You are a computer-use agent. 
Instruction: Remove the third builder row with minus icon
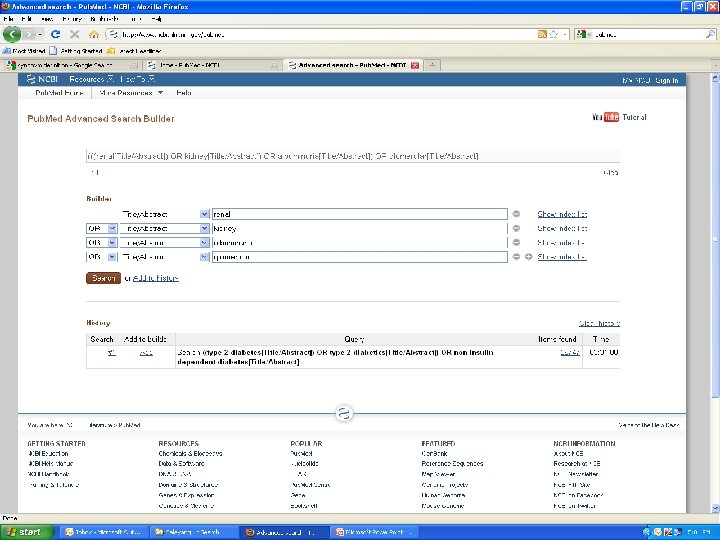[x=516, y=242]
